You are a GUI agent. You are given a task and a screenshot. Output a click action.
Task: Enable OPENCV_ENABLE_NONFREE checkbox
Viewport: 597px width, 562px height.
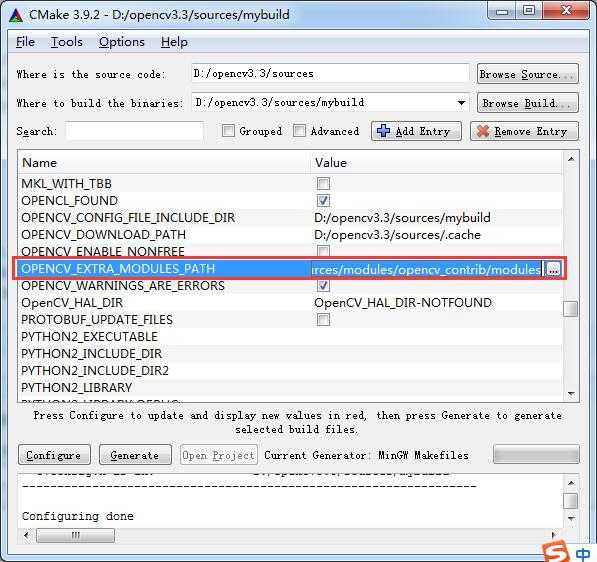point(323,251)
